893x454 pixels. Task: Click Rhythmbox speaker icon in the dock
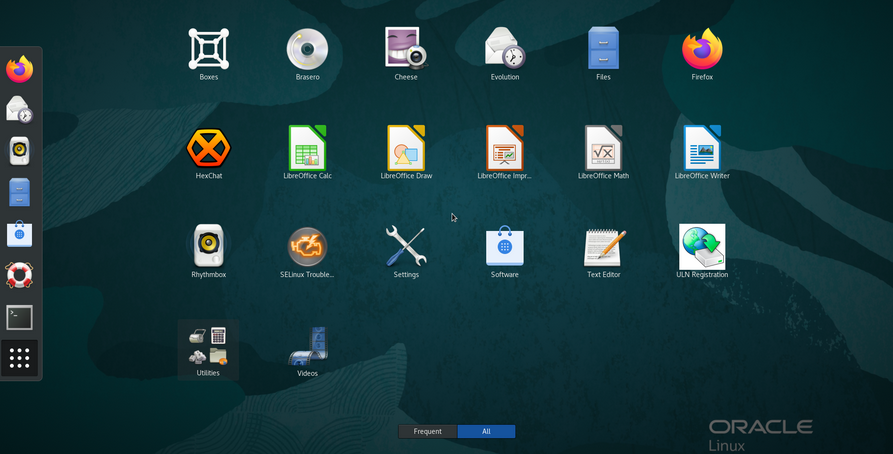click(19, 151)
